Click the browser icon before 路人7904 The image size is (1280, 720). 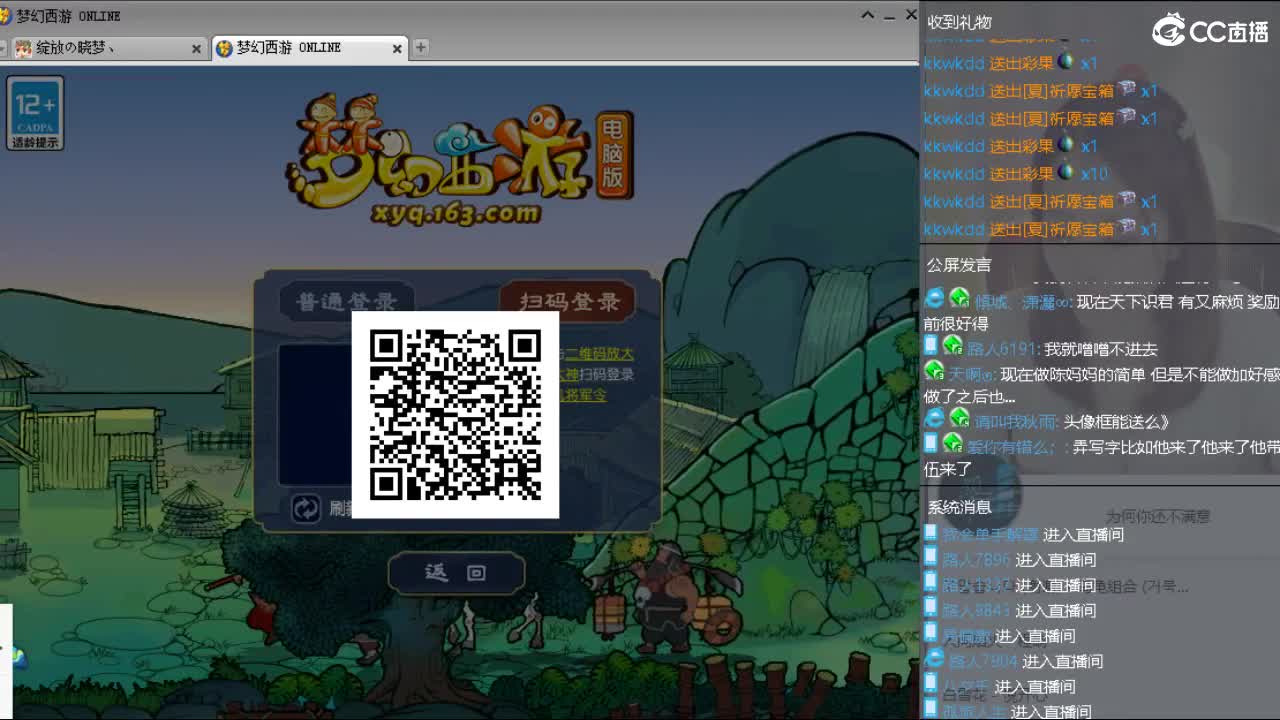click(x=935, y=658)
